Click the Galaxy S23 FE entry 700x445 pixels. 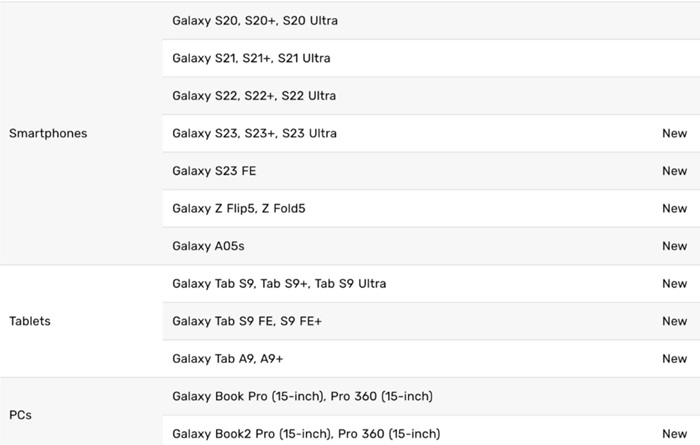[x=214, y=171]
